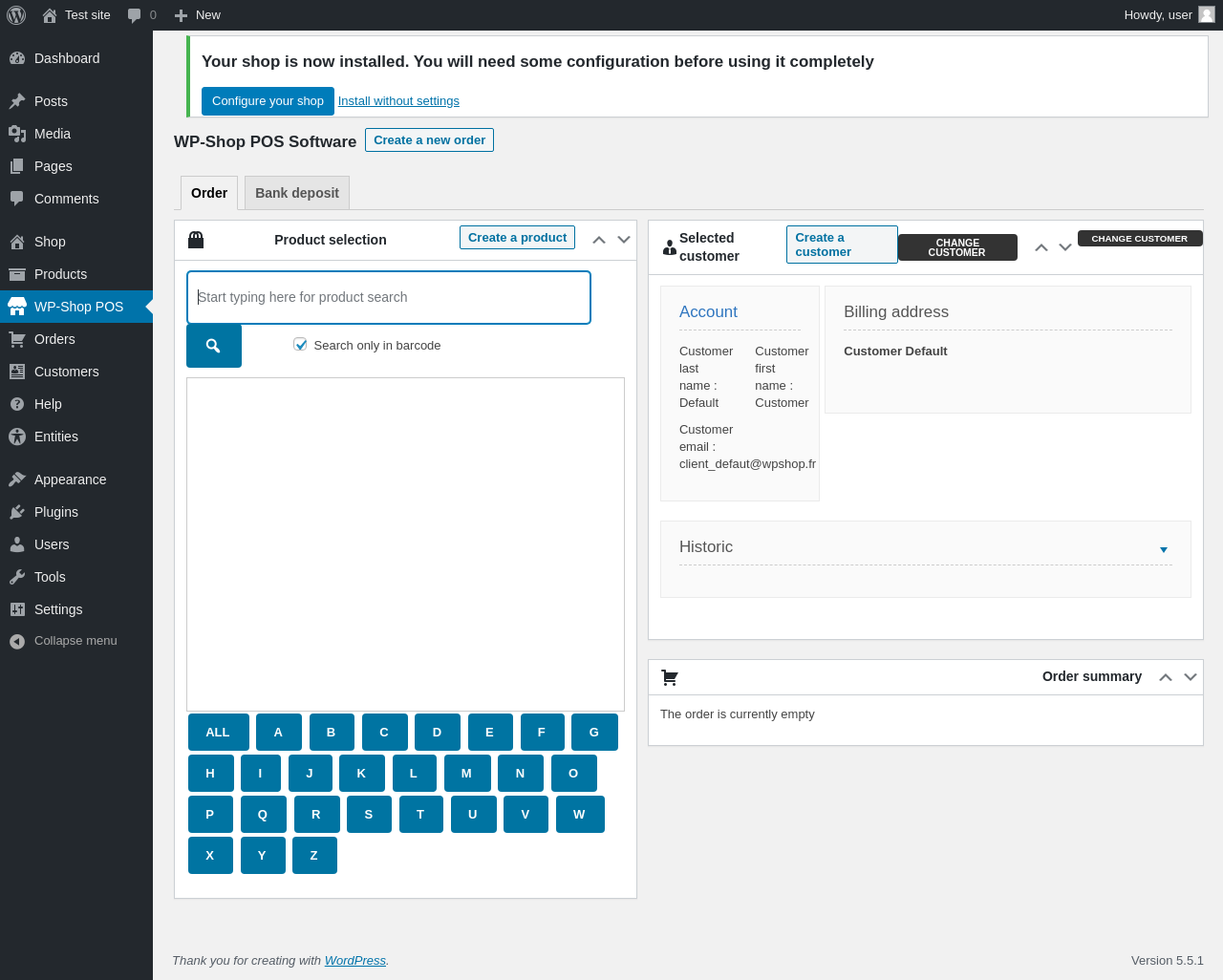Open Media library from sidebar
This screenshot has width=1223, height=980.
click(x=76, y=134)
